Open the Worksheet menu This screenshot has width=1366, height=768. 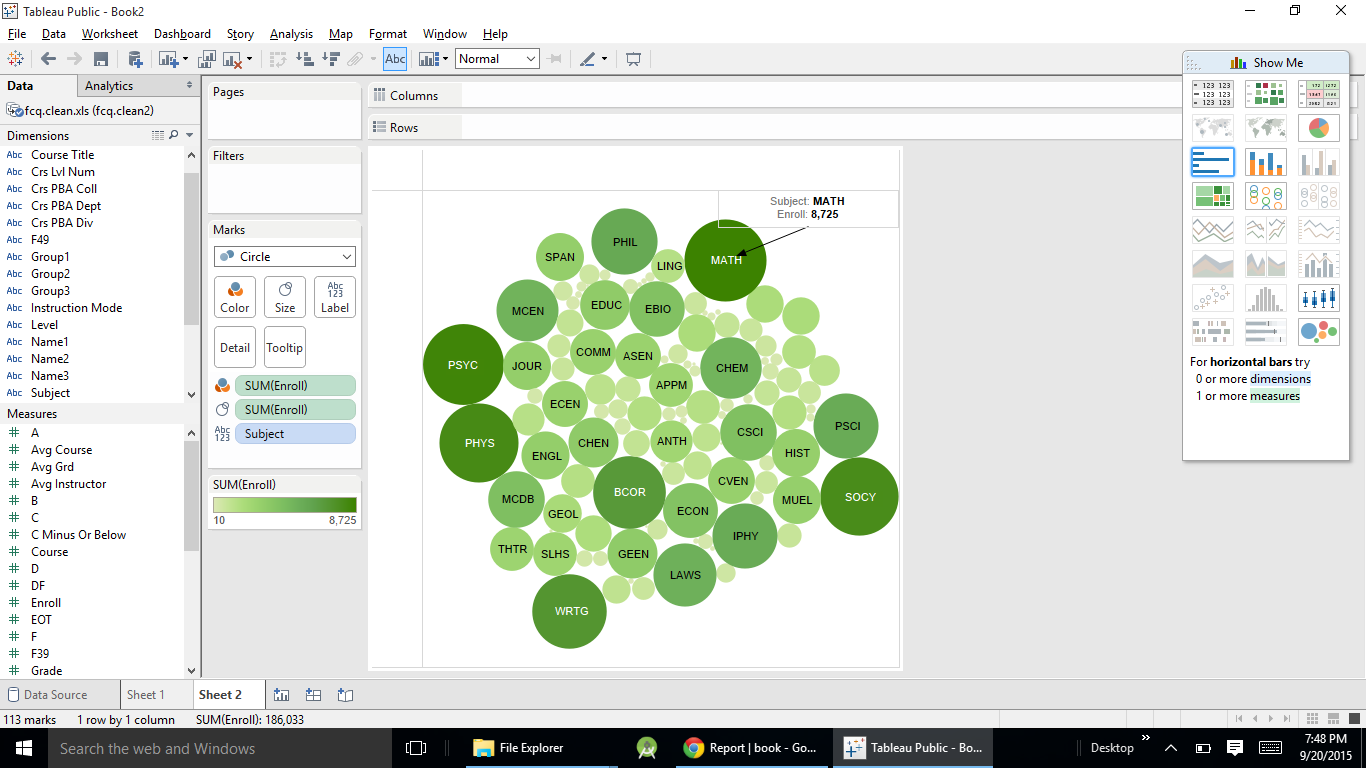[x=110, y=34]
